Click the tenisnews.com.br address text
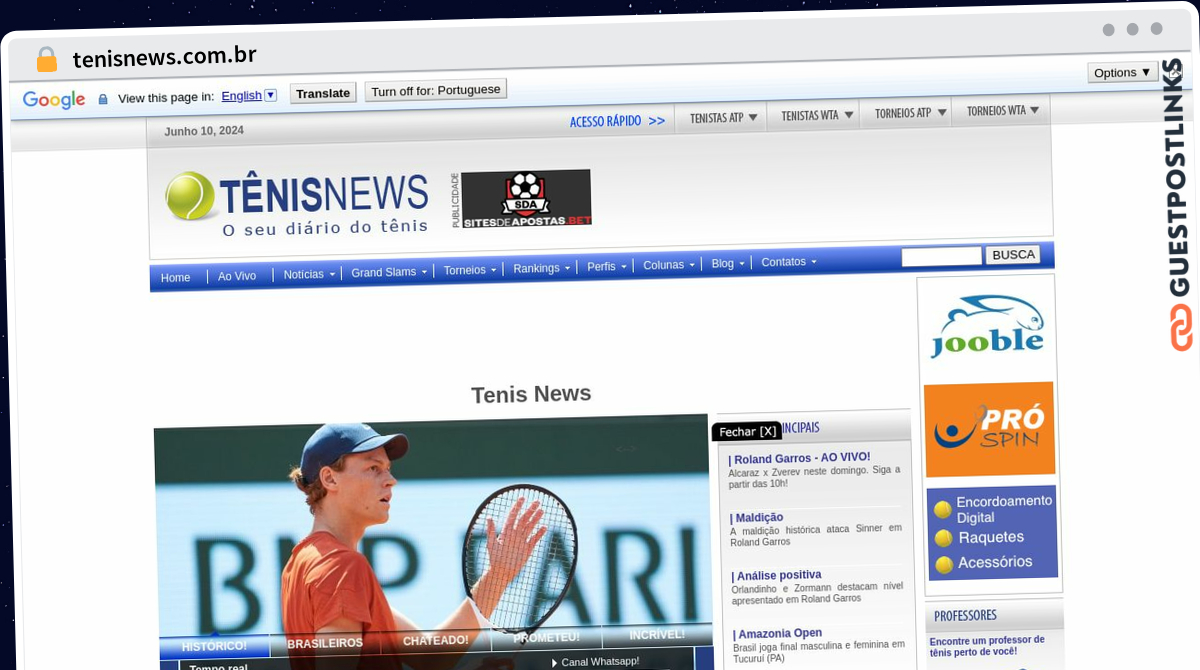Viewport: 1200px width, 670px height. pyautogui.click(x=164, y=57)
